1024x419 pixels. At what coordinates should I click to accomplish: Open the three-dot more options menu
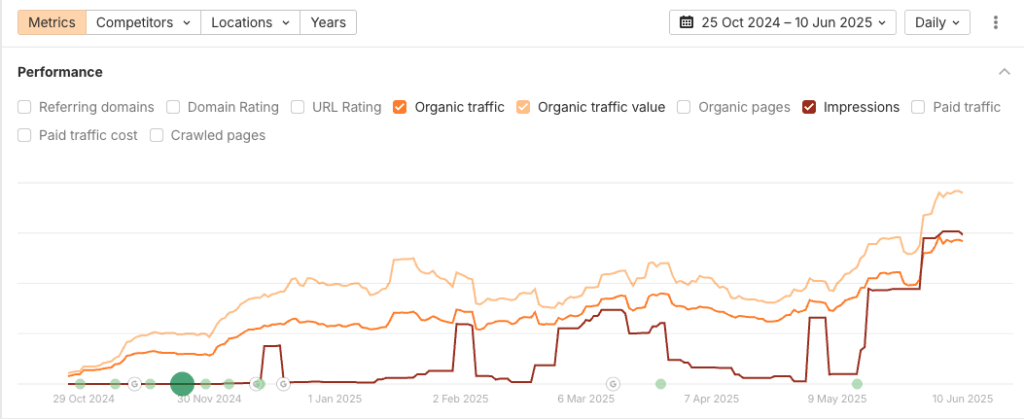pos(995,22)
